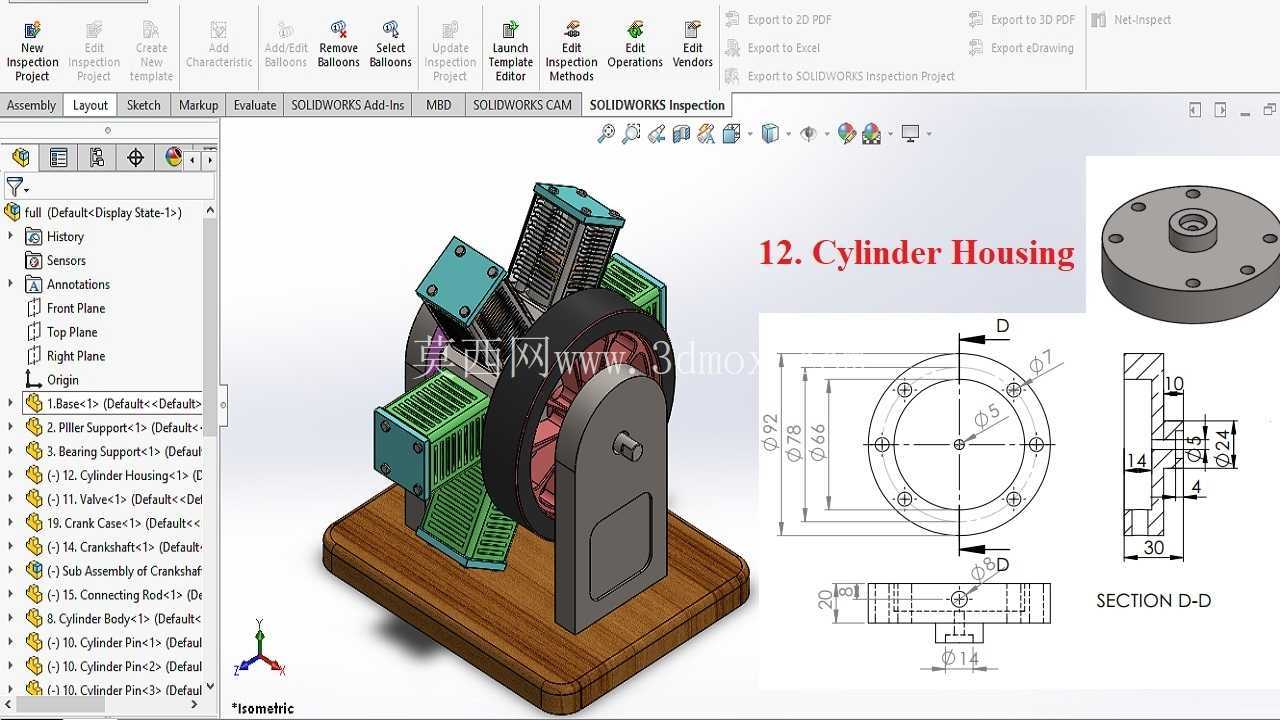Screen dimensions: 1280x720
Task: Select 12. Cylinder Housing<1> component
Action: click(114, 475)
